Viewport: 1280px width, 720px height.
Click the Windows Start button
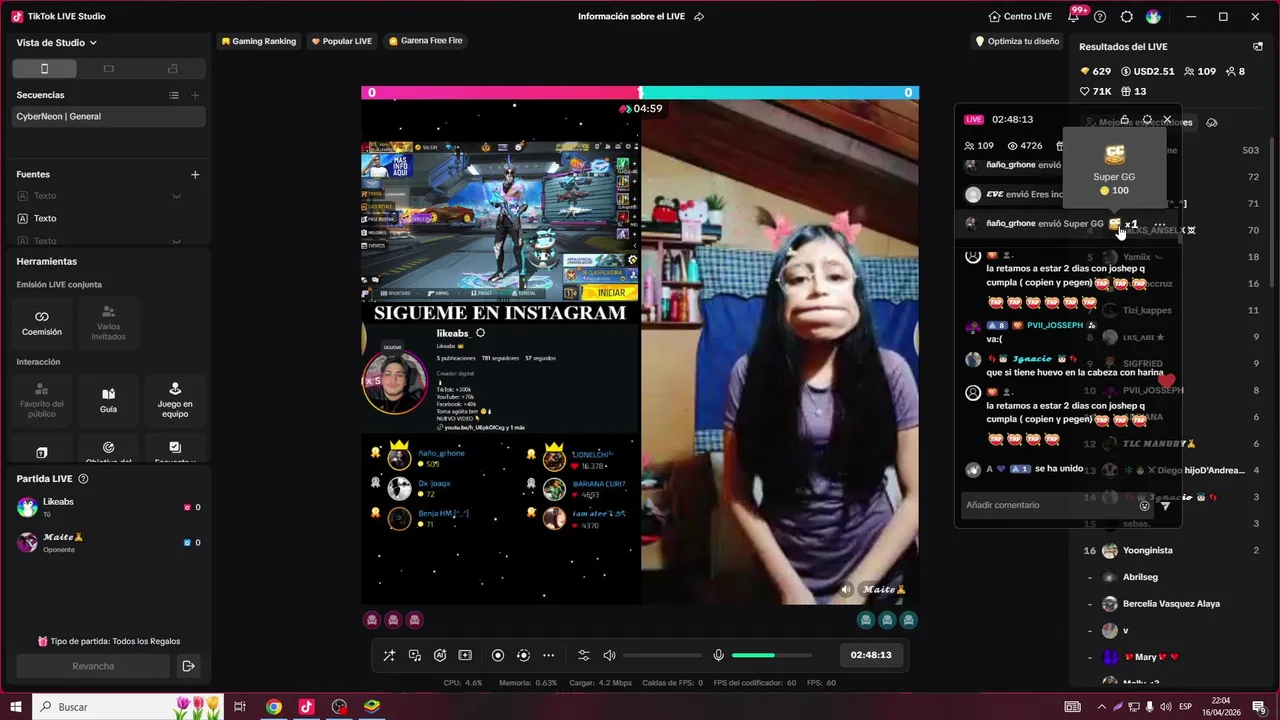[x=15, y=707]
